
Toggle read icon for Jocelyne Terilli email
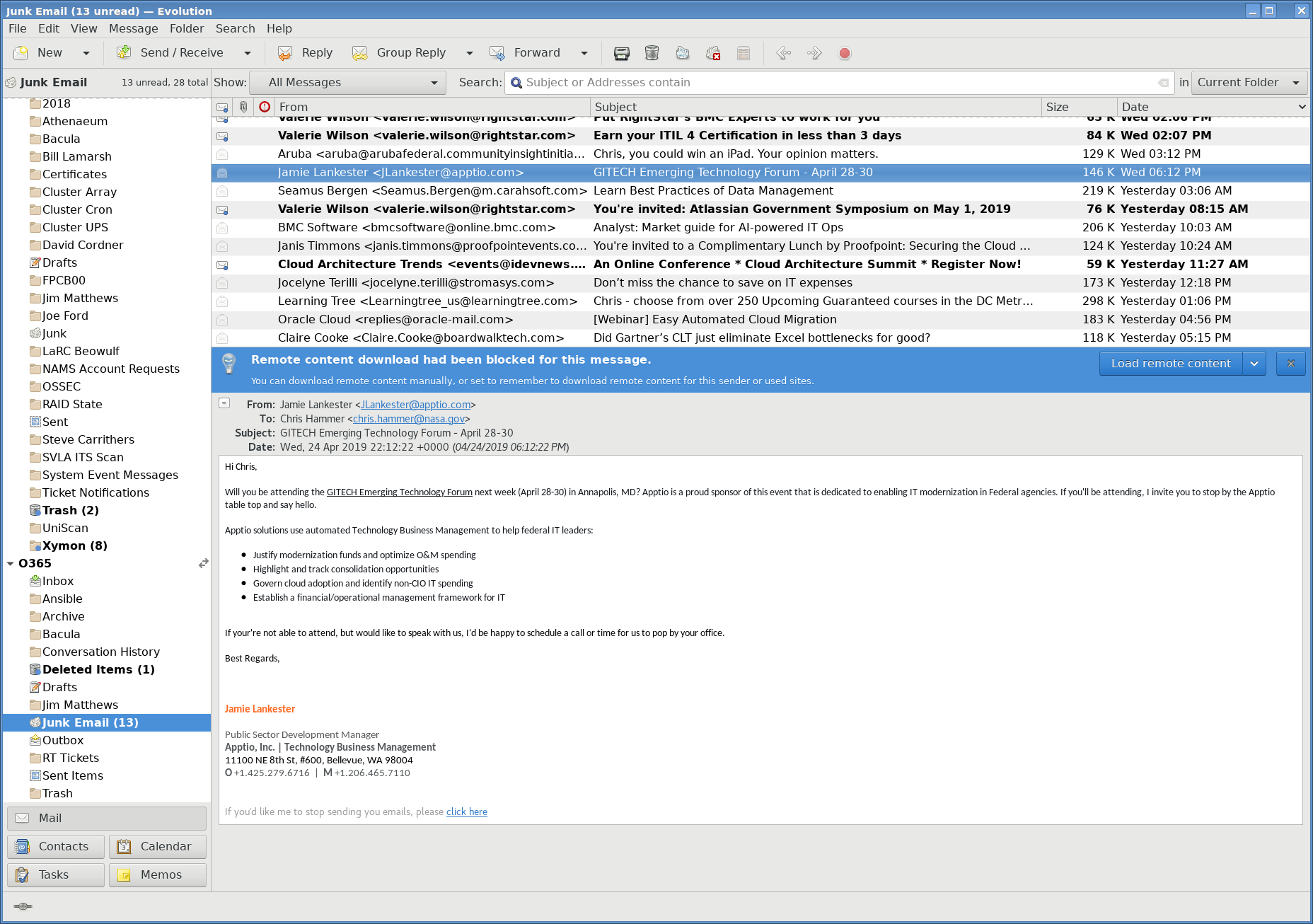222,283
